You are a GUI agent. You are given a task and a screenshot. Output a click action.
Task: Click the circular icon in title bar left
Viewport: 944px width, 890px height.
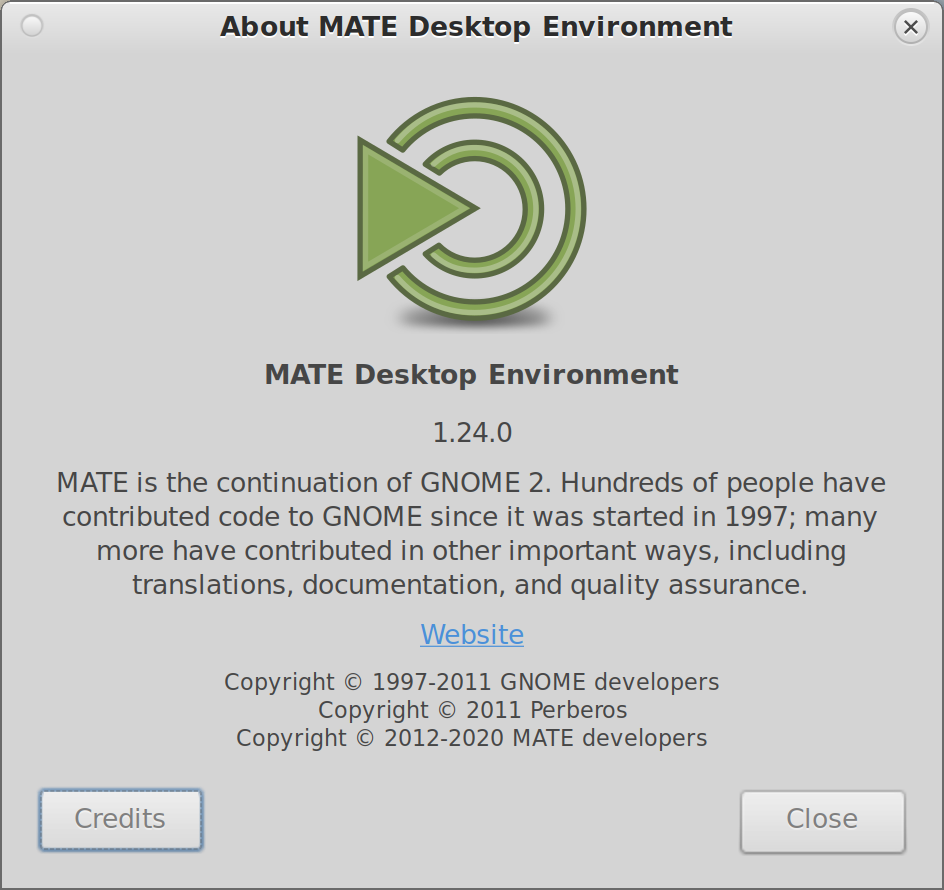pyautogui.click(x=31, y=27)
